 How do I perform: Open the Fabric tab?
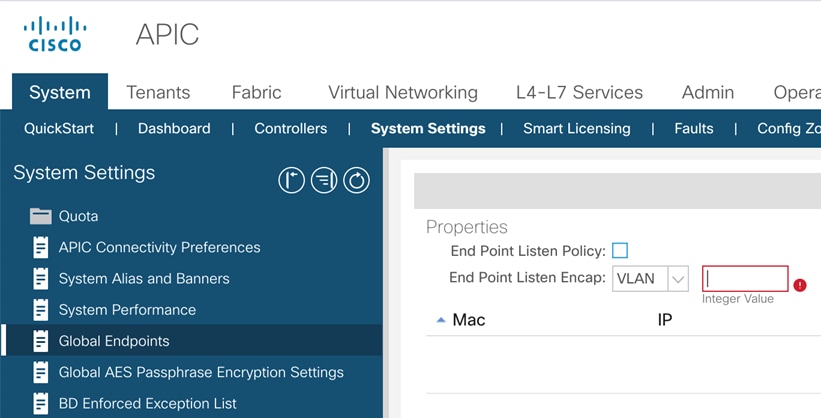point(257,92)
